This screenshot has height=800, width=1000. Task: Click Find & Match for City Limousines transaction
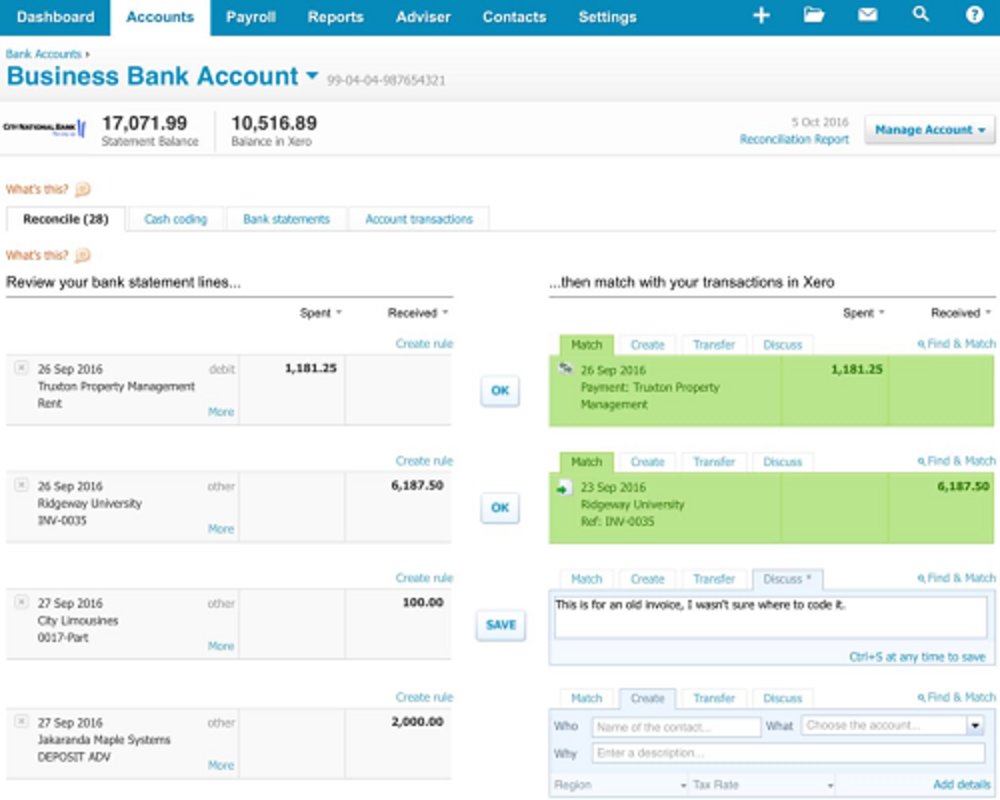click(957, 579)
